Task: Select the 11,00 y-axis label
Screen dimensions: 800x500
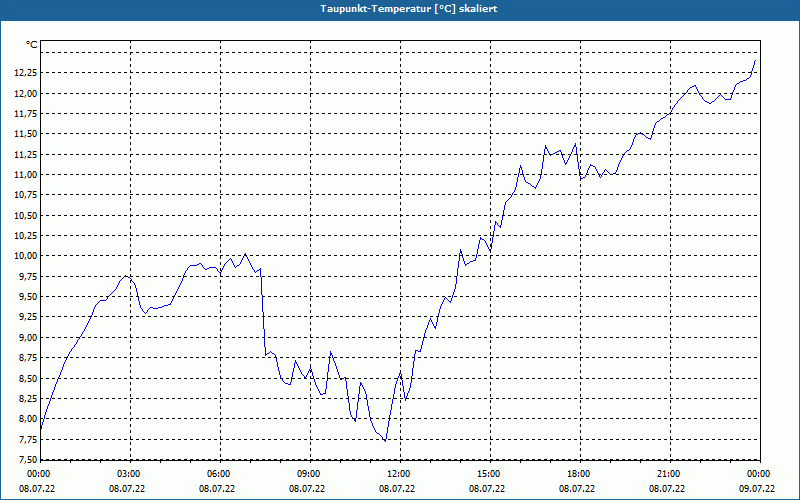Action: pos(25,175)
